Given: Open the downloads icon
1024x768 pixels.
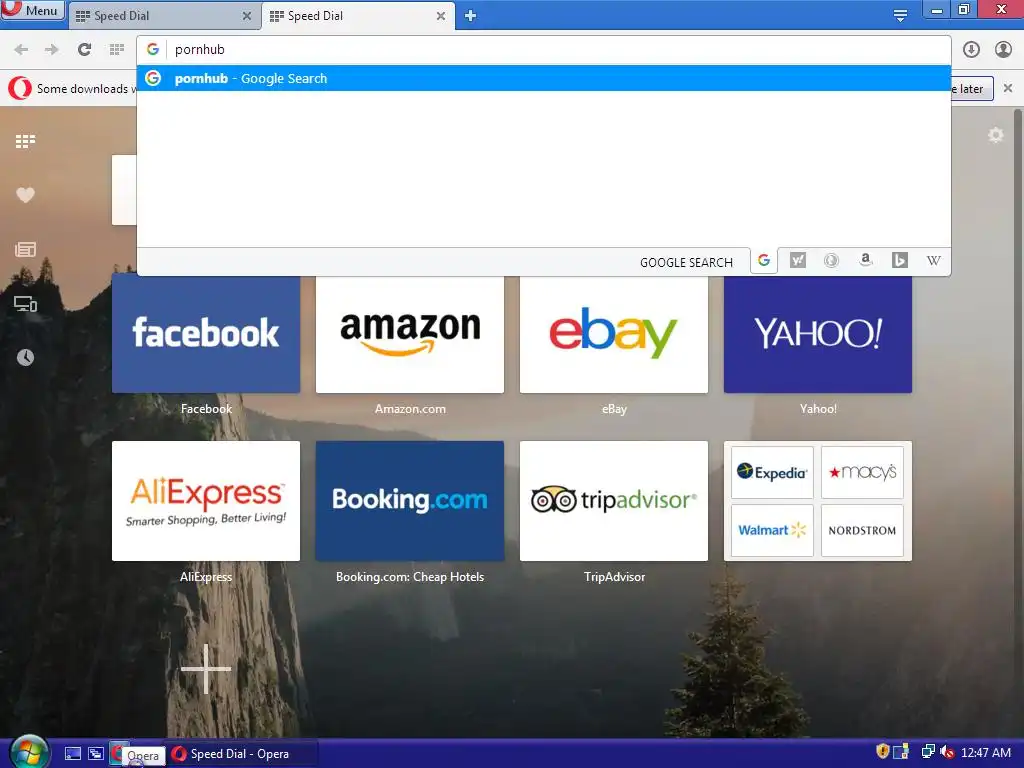Looking at the screenshot, I should [x=971, y=50].
